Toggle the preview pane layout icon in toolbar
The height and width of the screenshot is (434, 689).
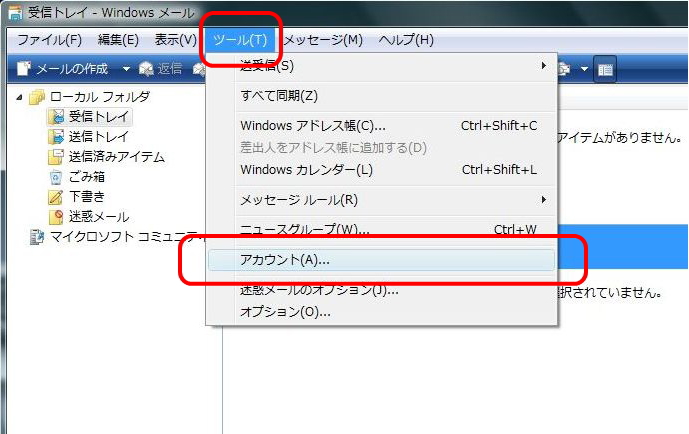pos(605,69)
